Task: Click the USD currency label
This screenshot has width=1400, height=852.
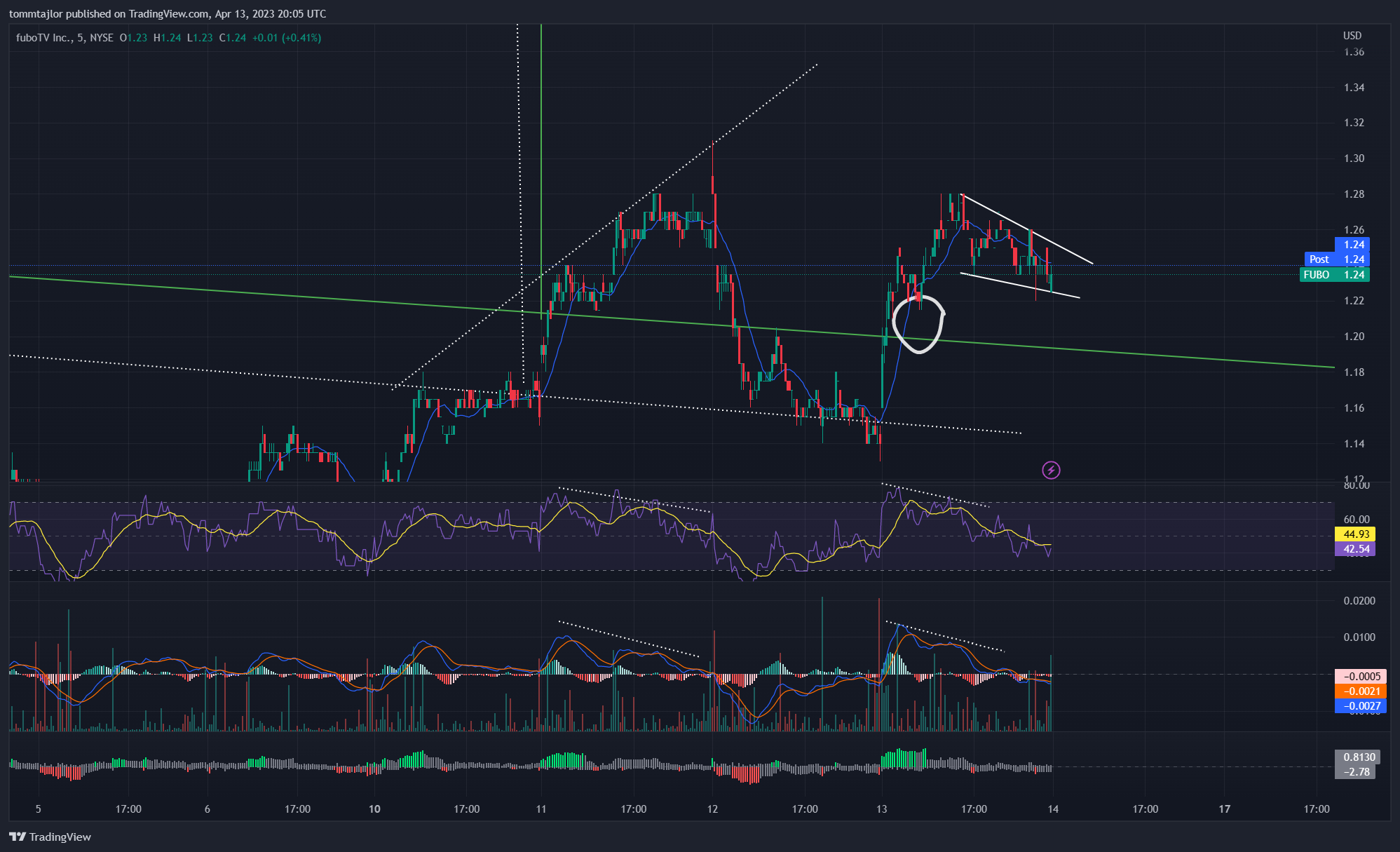Action: coord(1352,36)
